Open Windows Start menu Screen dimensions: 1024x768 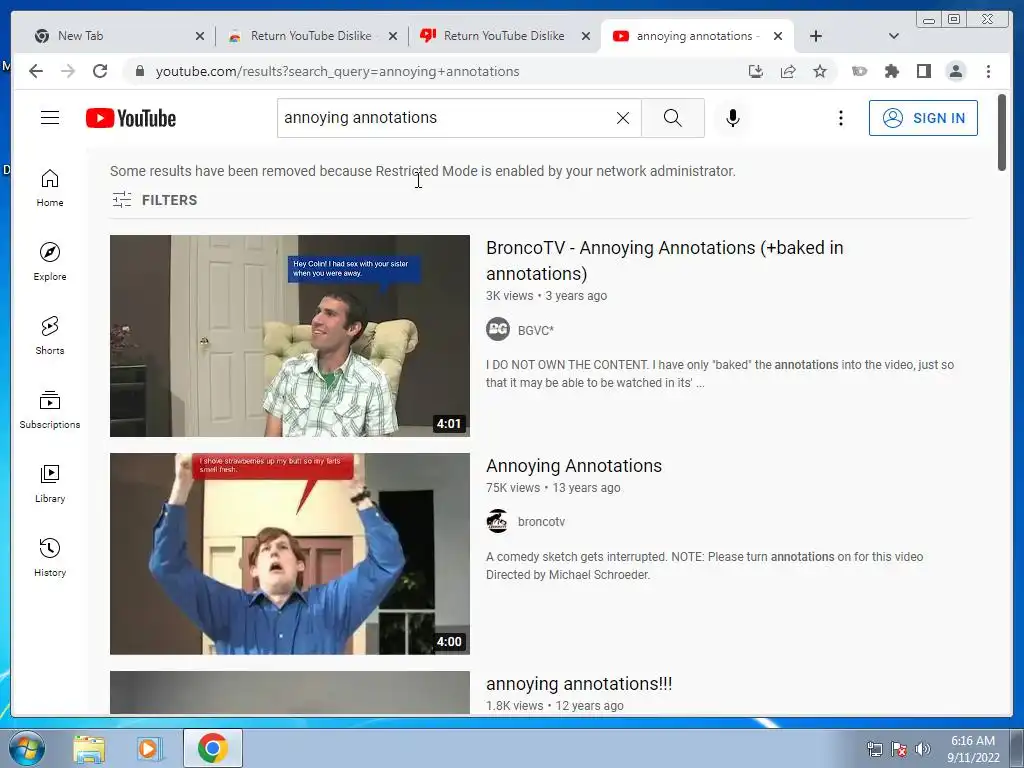tap(27, 748)
